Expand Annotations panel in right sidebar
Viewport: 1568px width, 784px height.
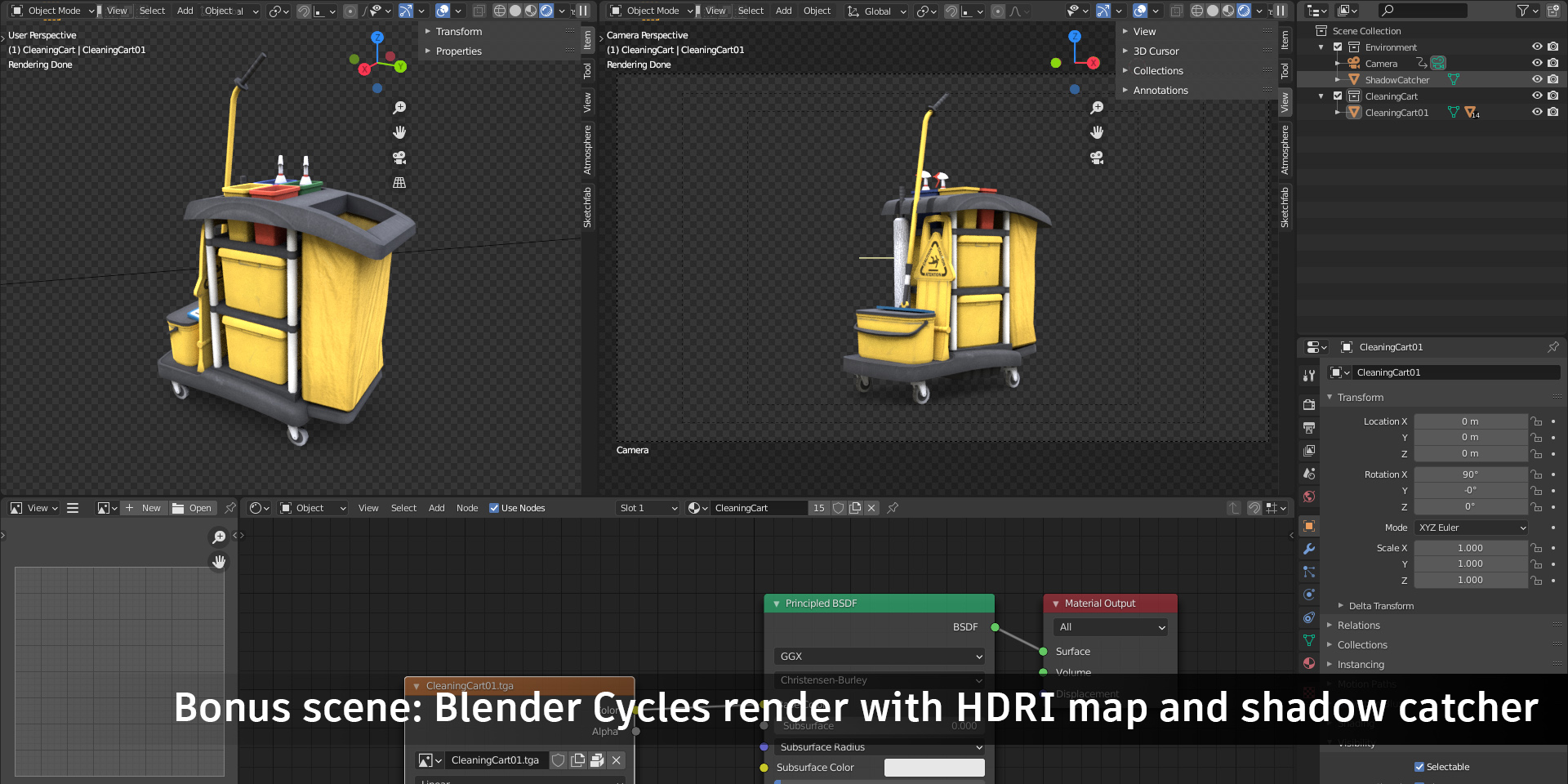[1160, 90]
